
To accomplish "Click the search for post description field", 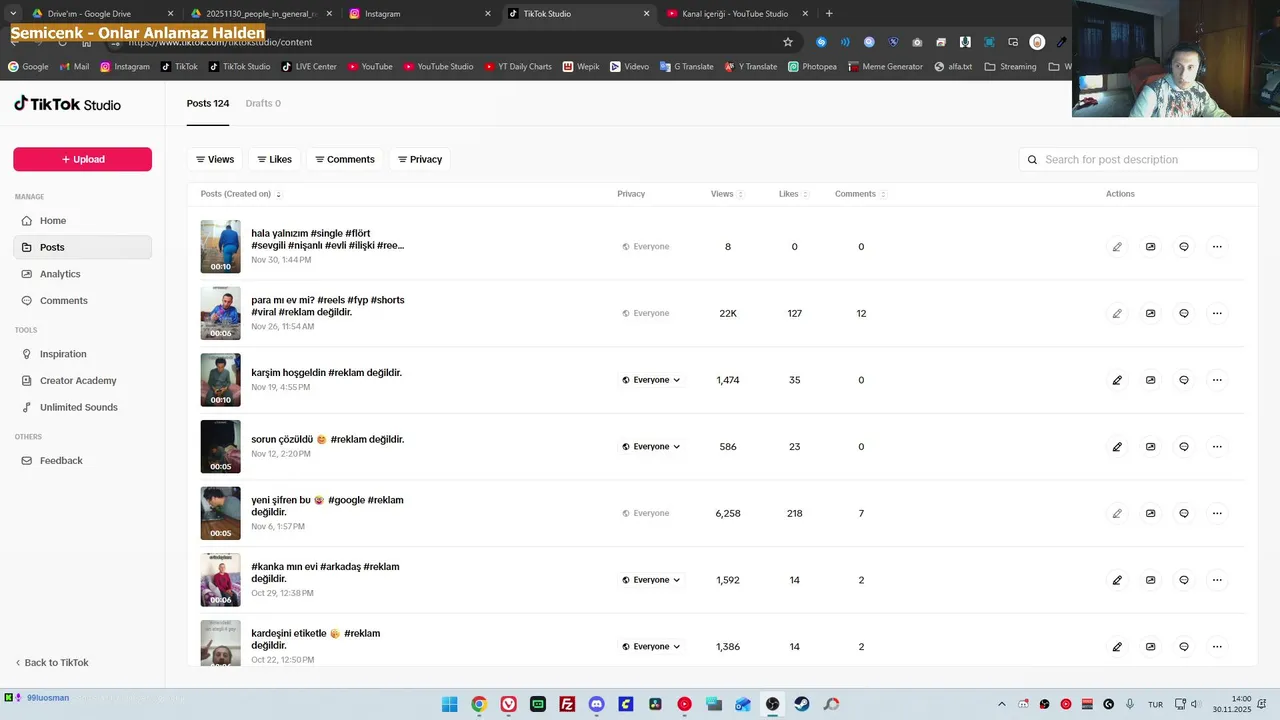I will (1138, 159).
